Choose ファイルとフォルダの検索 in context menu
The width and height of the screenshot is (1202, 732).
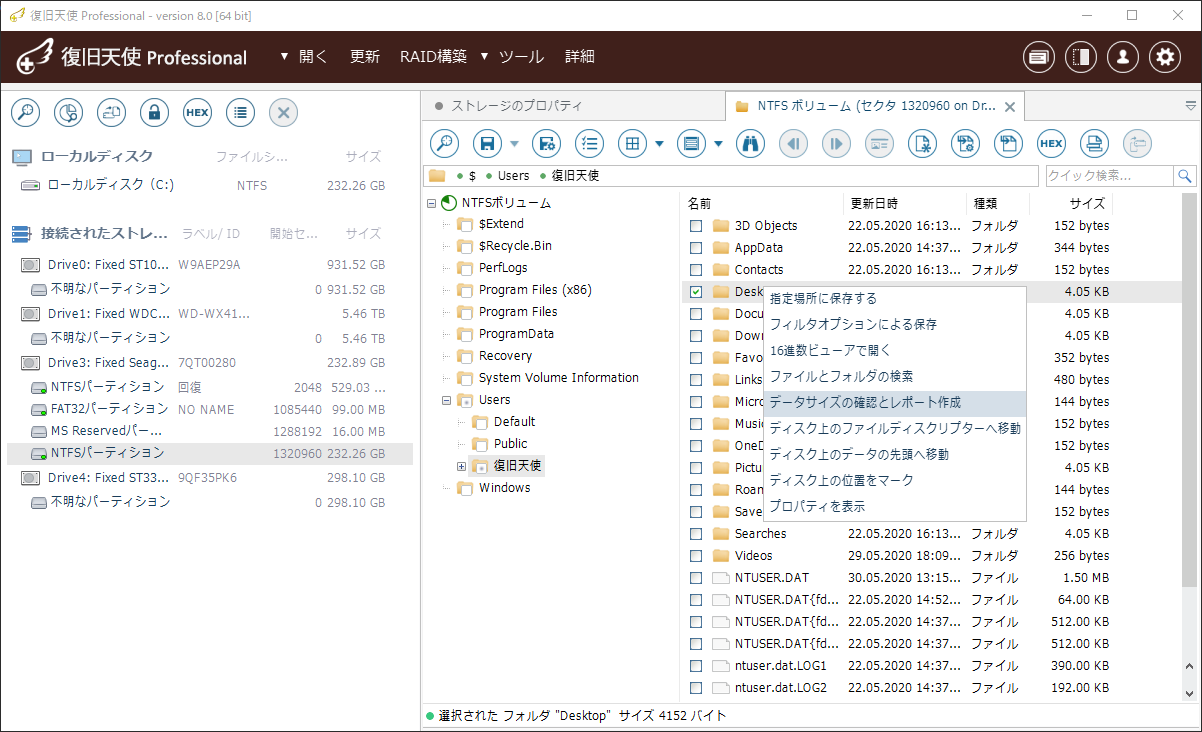click(x=895, y=376)
